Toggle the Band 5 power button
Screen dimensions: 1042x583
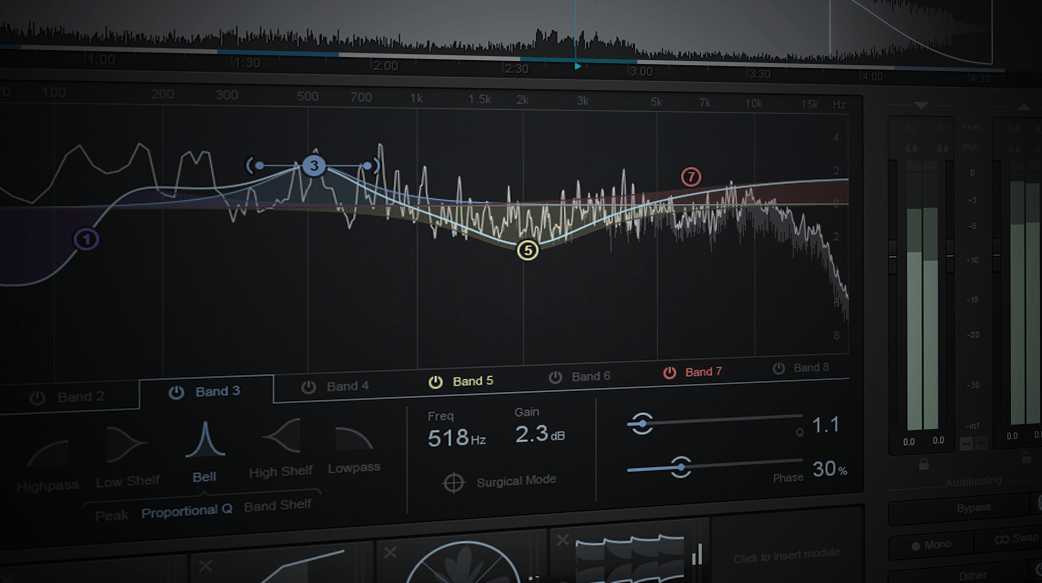[x=435, y=382]
